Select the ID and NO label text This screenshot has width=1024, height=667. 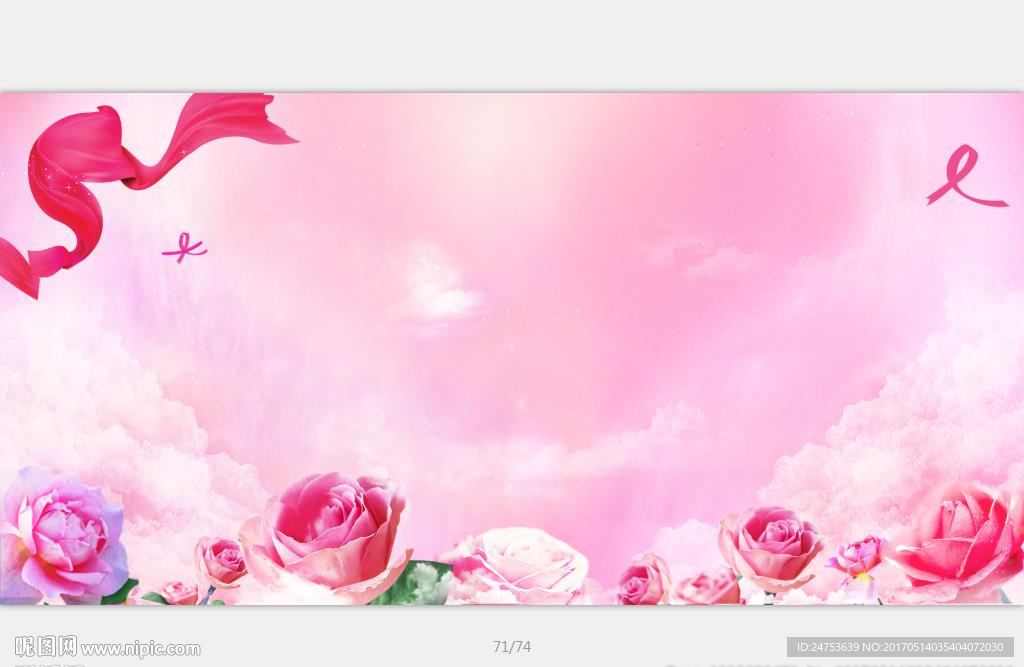pos(900,647)
